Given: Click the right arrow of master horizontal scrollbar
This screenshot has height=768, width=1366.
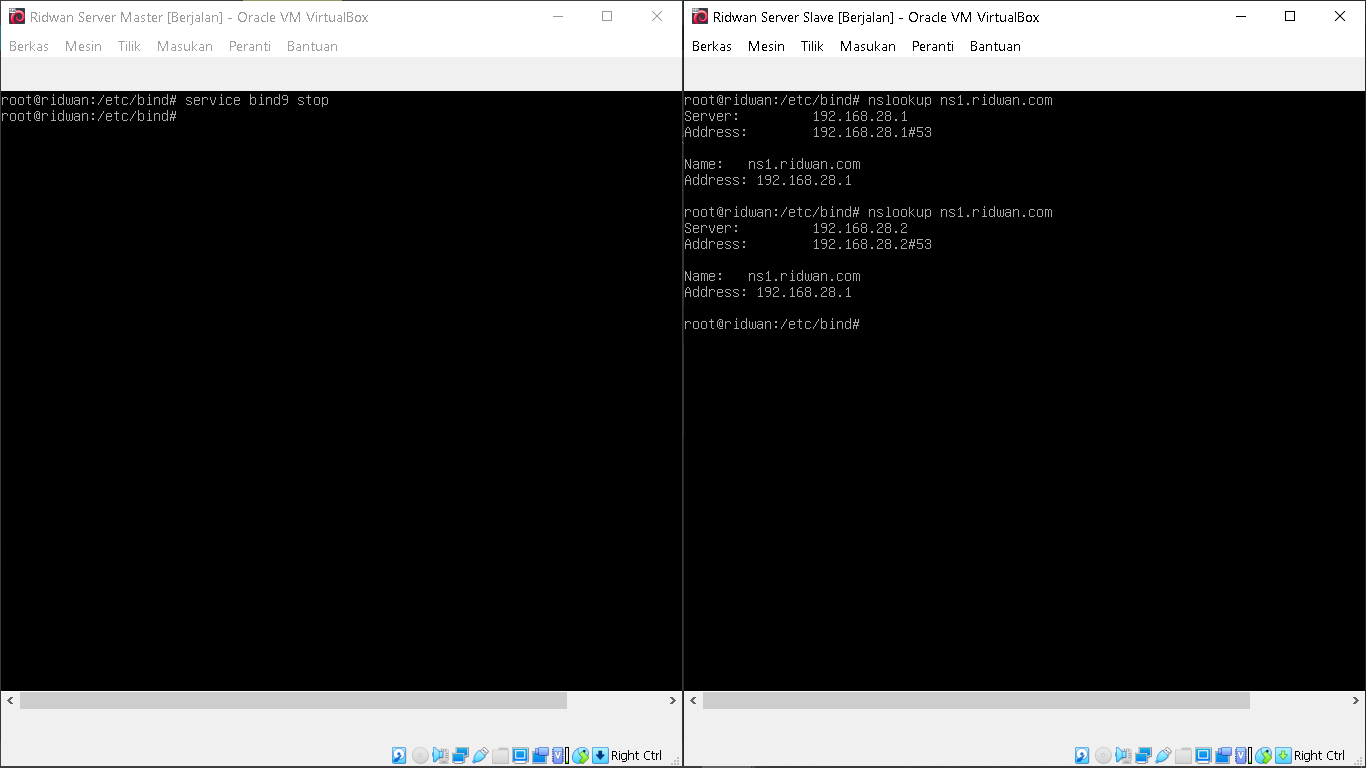Looking at the screenshot, I should click(x=672, y=700).
